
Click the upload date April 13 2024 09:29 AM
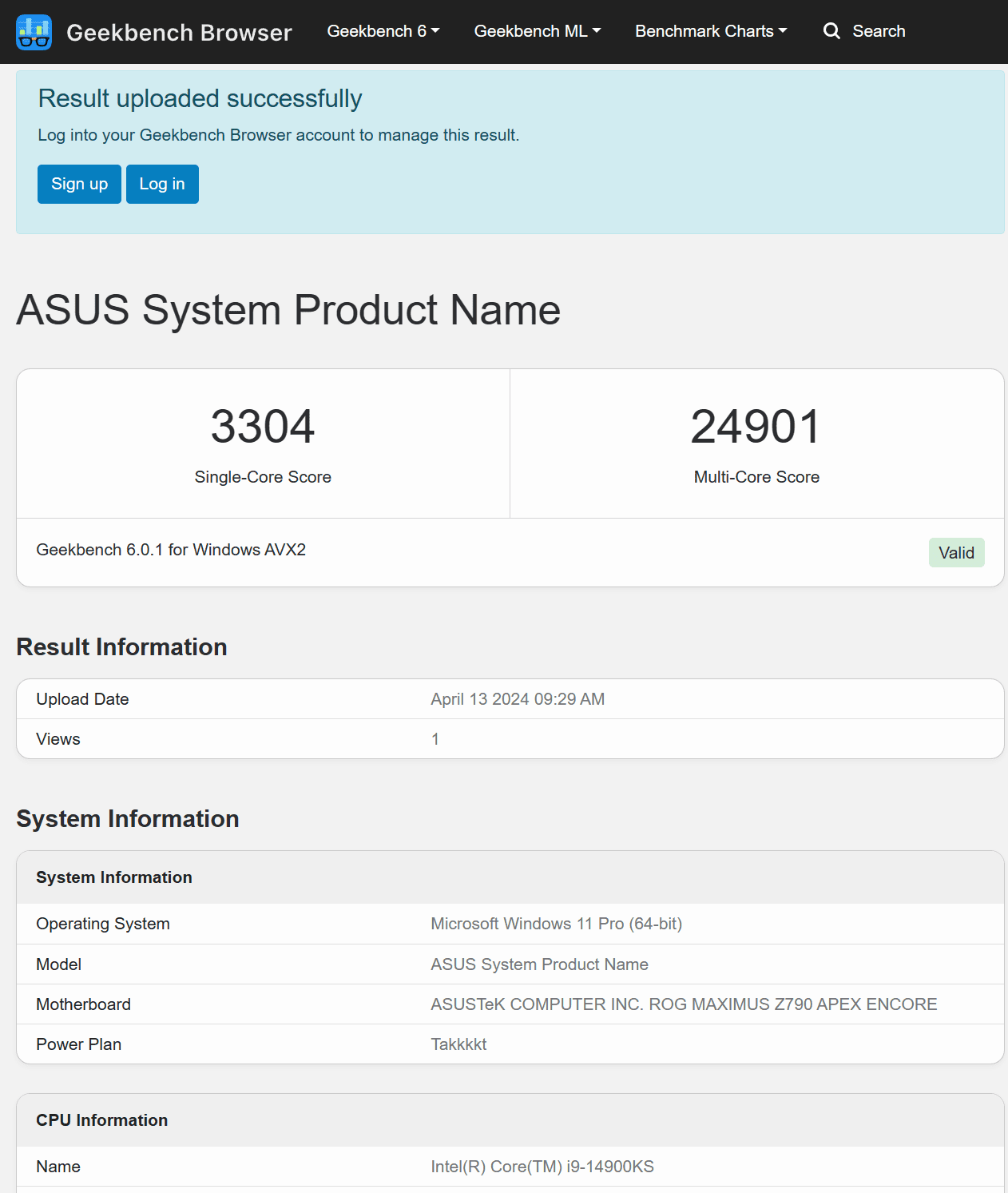(518, 699)
